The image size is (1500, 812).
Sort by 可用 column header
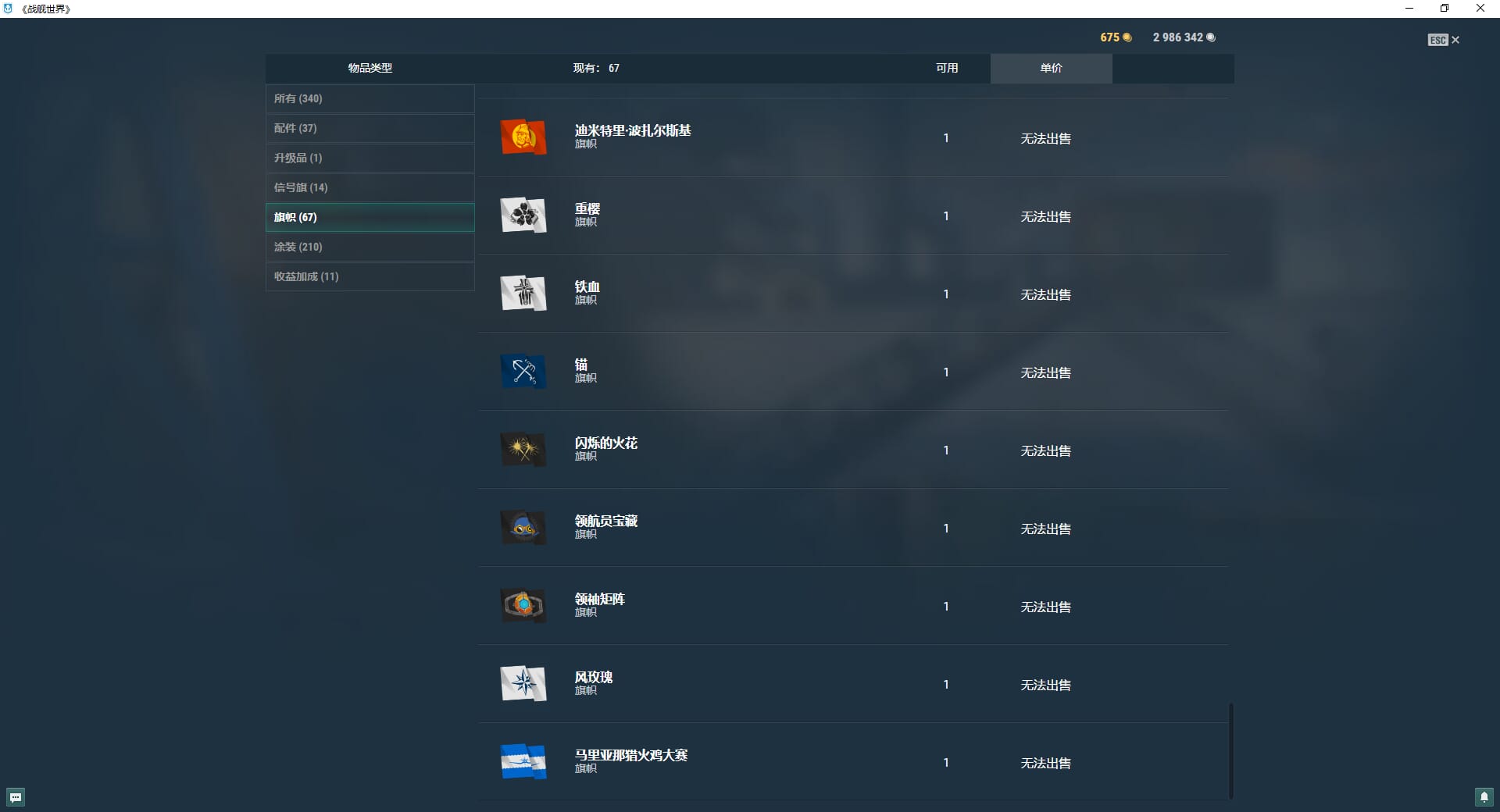pyautogui.click(x=947, y=68)
